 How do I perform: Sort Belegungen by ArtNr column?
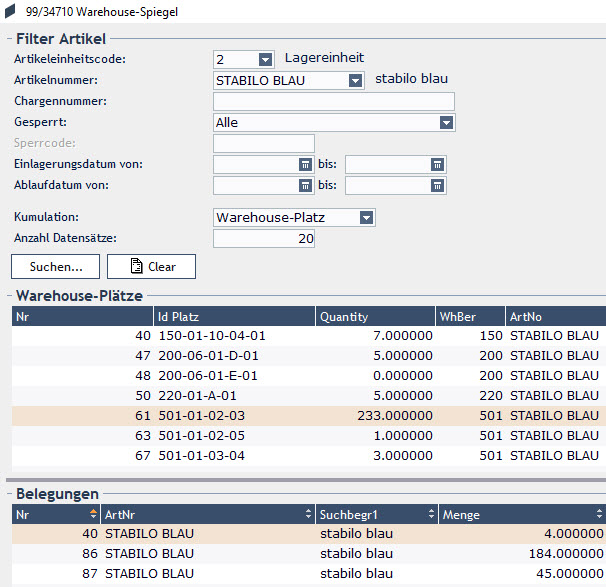point(208,514)
